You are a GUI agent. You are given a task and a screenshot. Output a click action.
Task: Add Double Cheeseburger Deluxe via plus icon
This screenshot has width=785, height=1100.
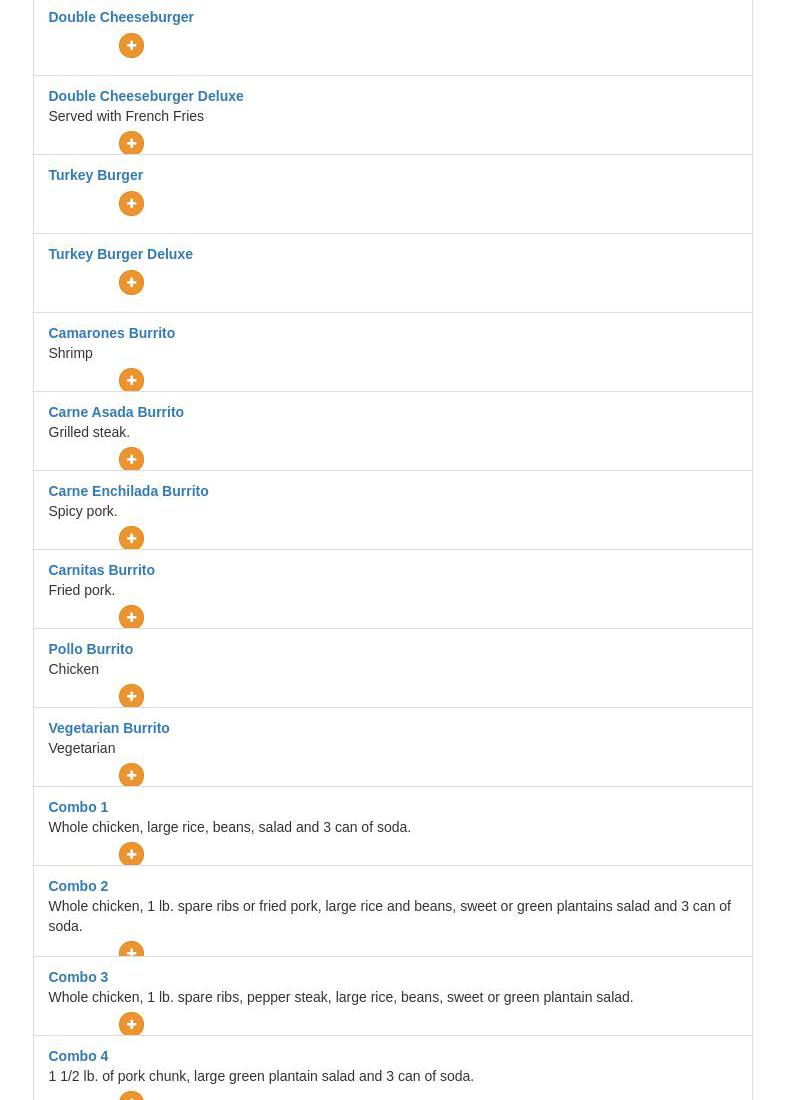pos(131,144)
